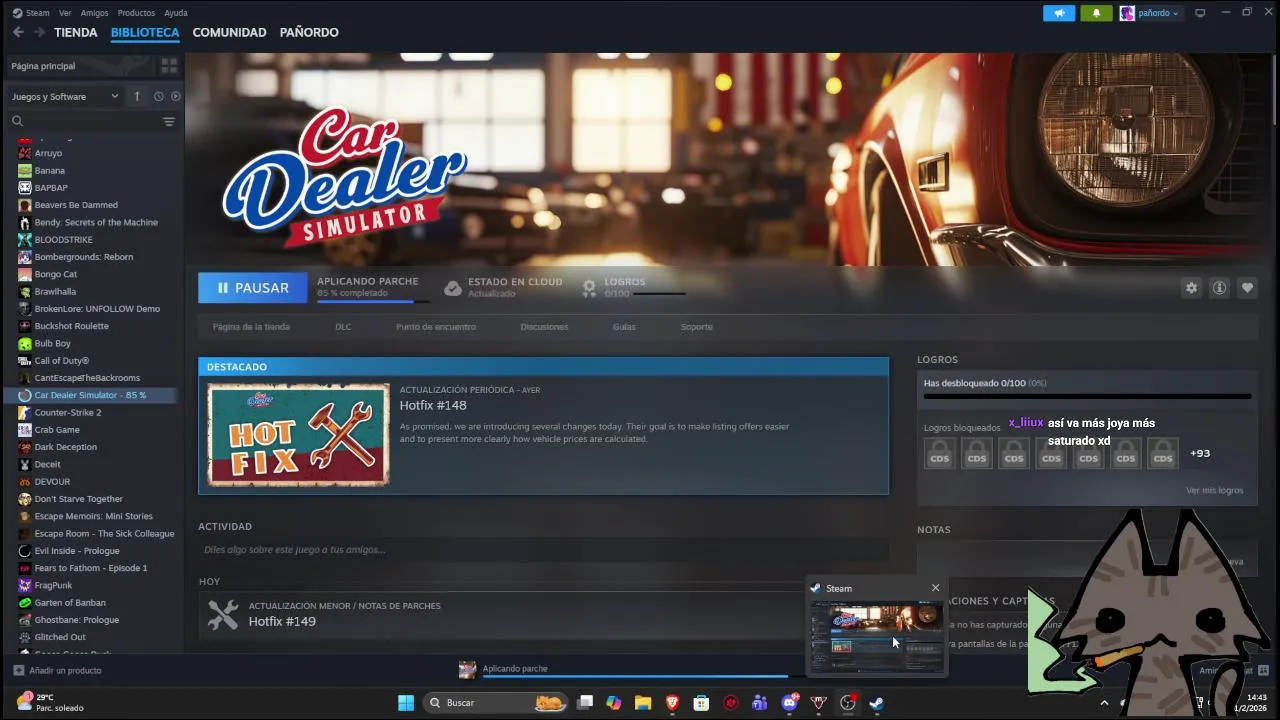Open the Ver menu
This screenshot has width=1280, height=720.
[65, 13]
